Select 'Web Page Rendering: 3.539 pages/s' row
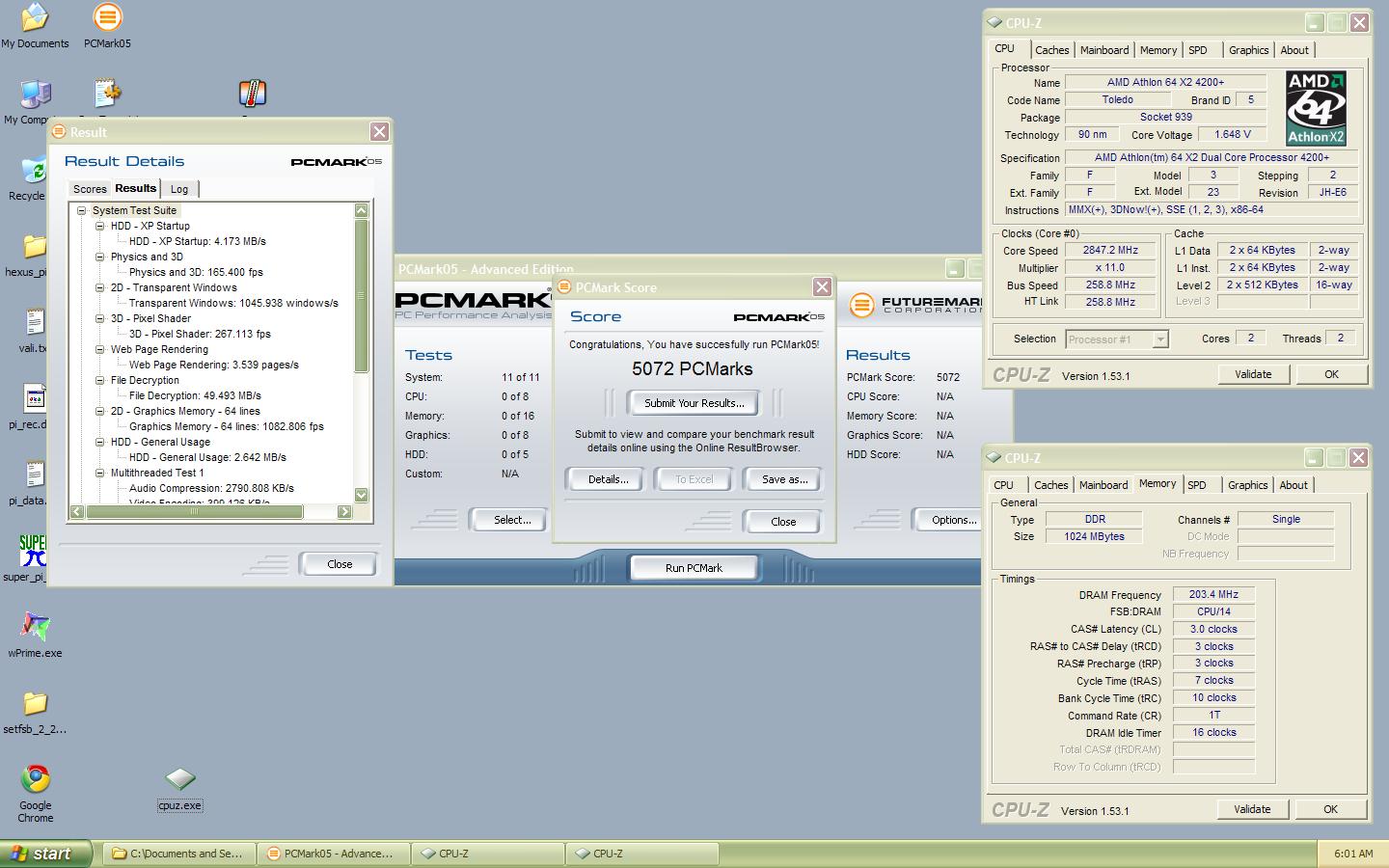Screen dimensions: 1389x868 [214, 365]
